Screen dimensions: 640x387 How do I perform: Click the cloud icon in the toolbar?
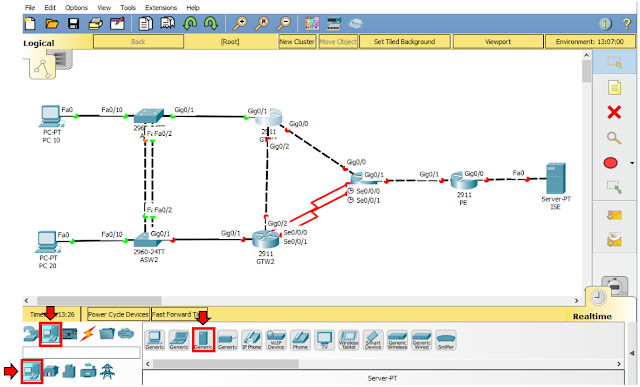[356, 24]
